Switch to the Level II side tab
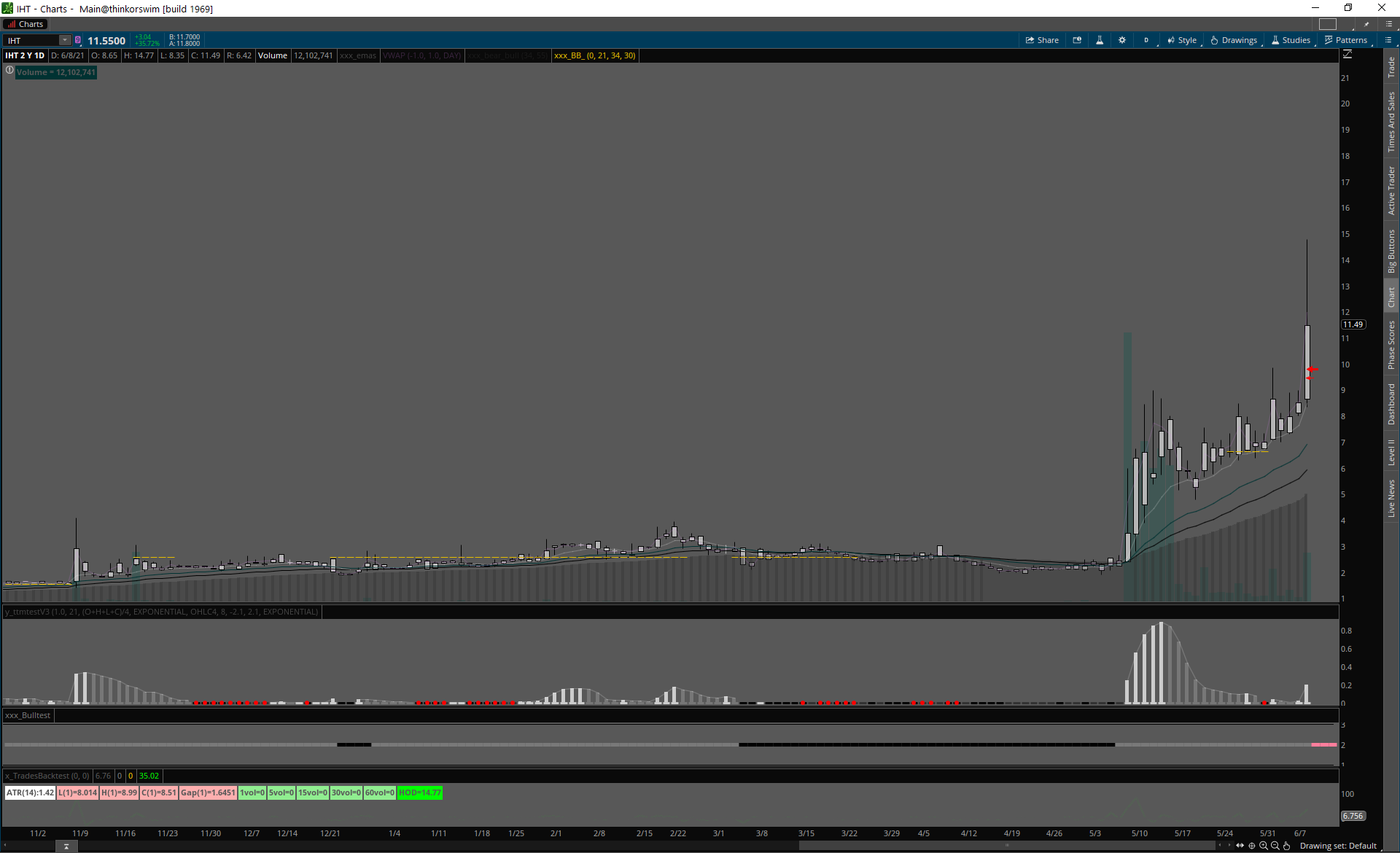 (1391, 452)
